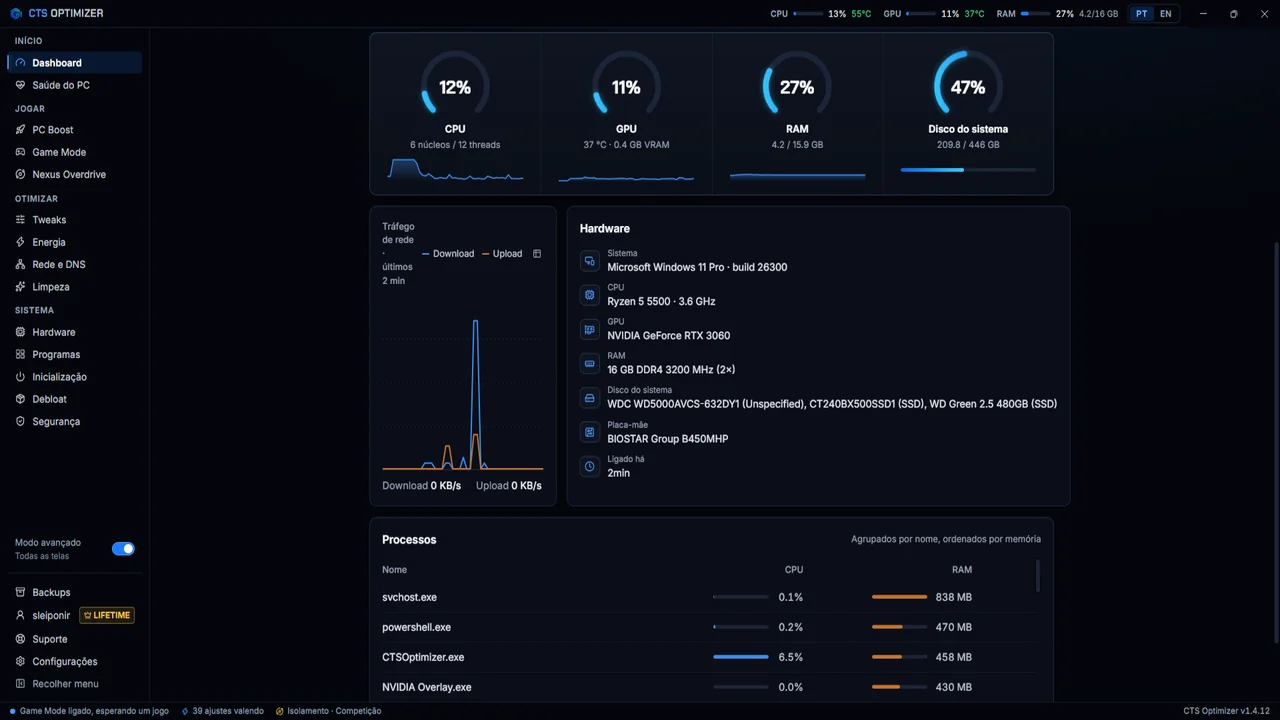Select the Nexus Overdrive sidebar icon
Screen dimensions: 1280x720
[x=21, y=174]
